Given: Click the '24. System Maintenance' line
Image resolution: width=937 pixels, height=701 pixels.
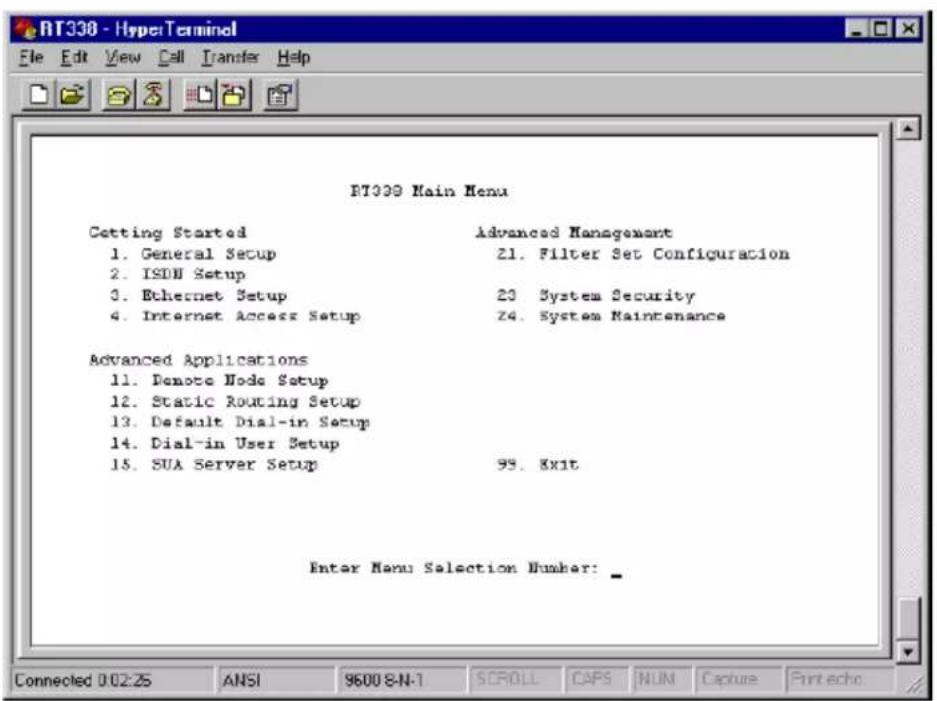Looking at the screenshot, I should 611,316.
